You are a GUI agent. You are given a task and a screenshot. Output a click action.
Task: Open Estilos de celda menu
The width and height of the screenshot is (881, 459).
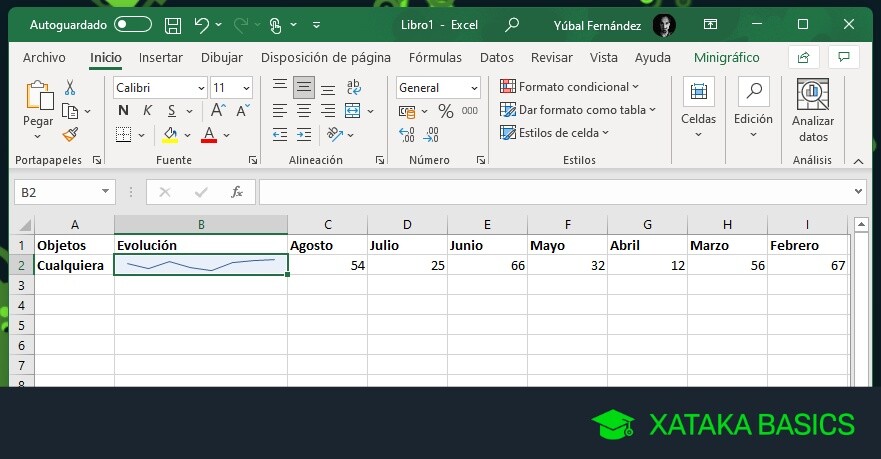coord(555,133)
